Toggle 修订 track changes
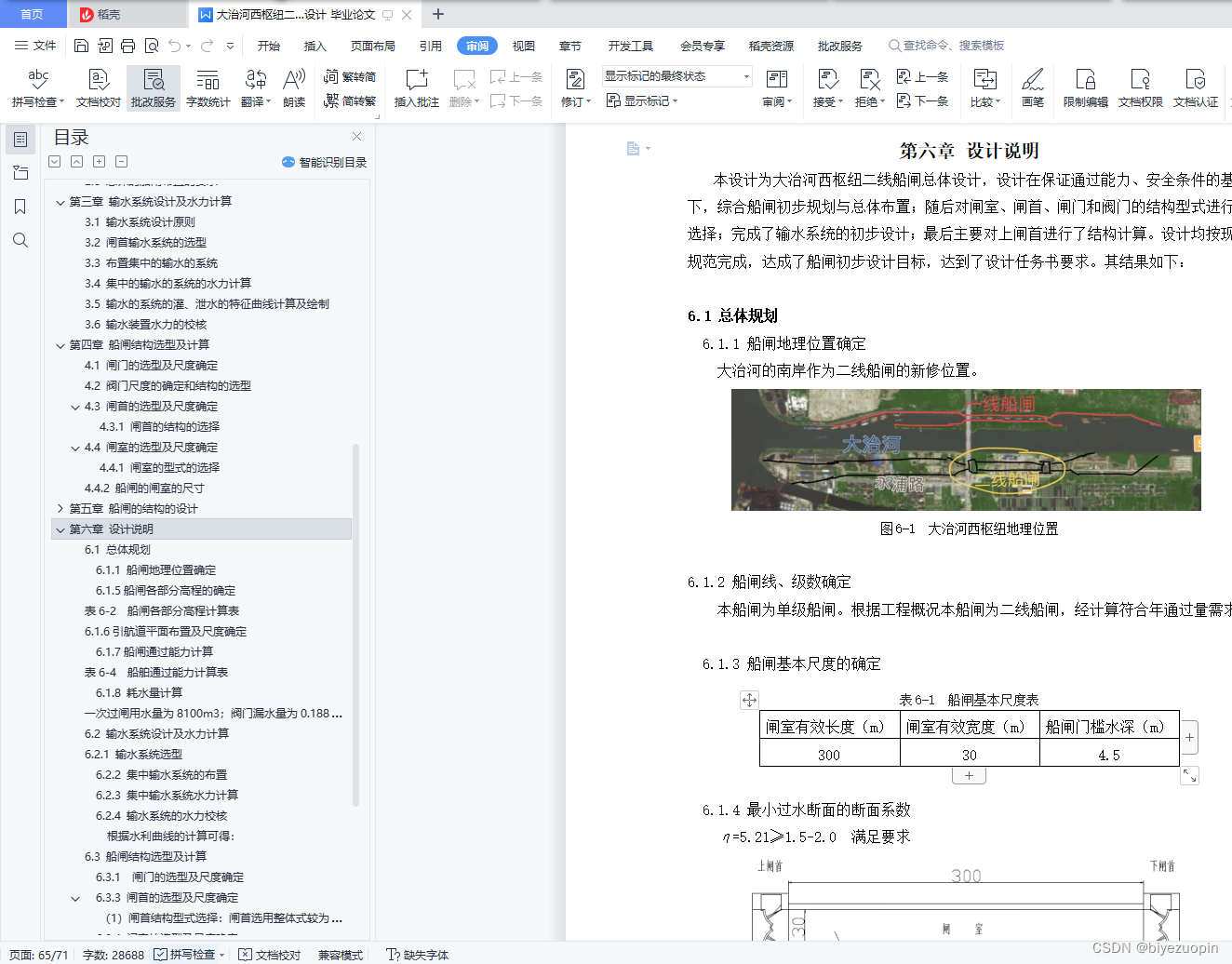This screenshot has height=964, width=1232. click(575, 87)
